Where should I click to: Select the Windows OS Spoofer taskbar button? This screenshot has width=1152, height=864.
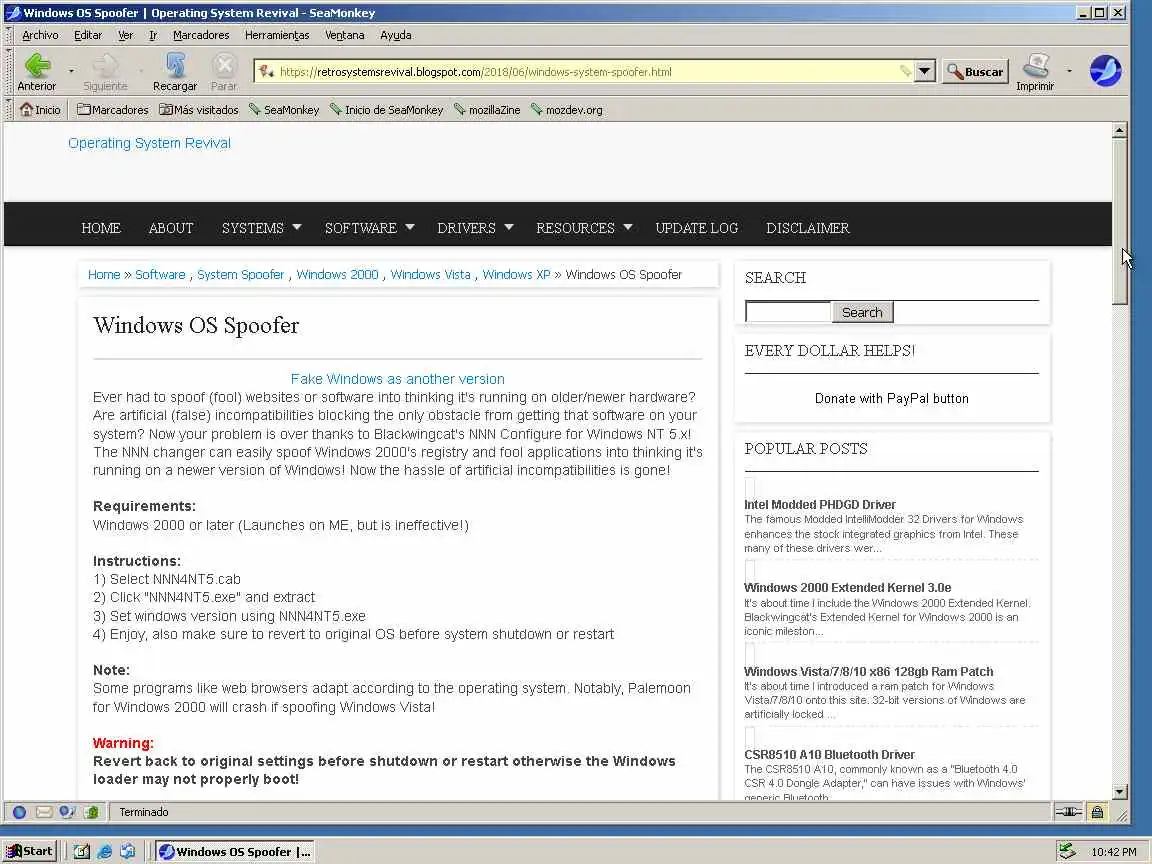click(x=235, y=852)
